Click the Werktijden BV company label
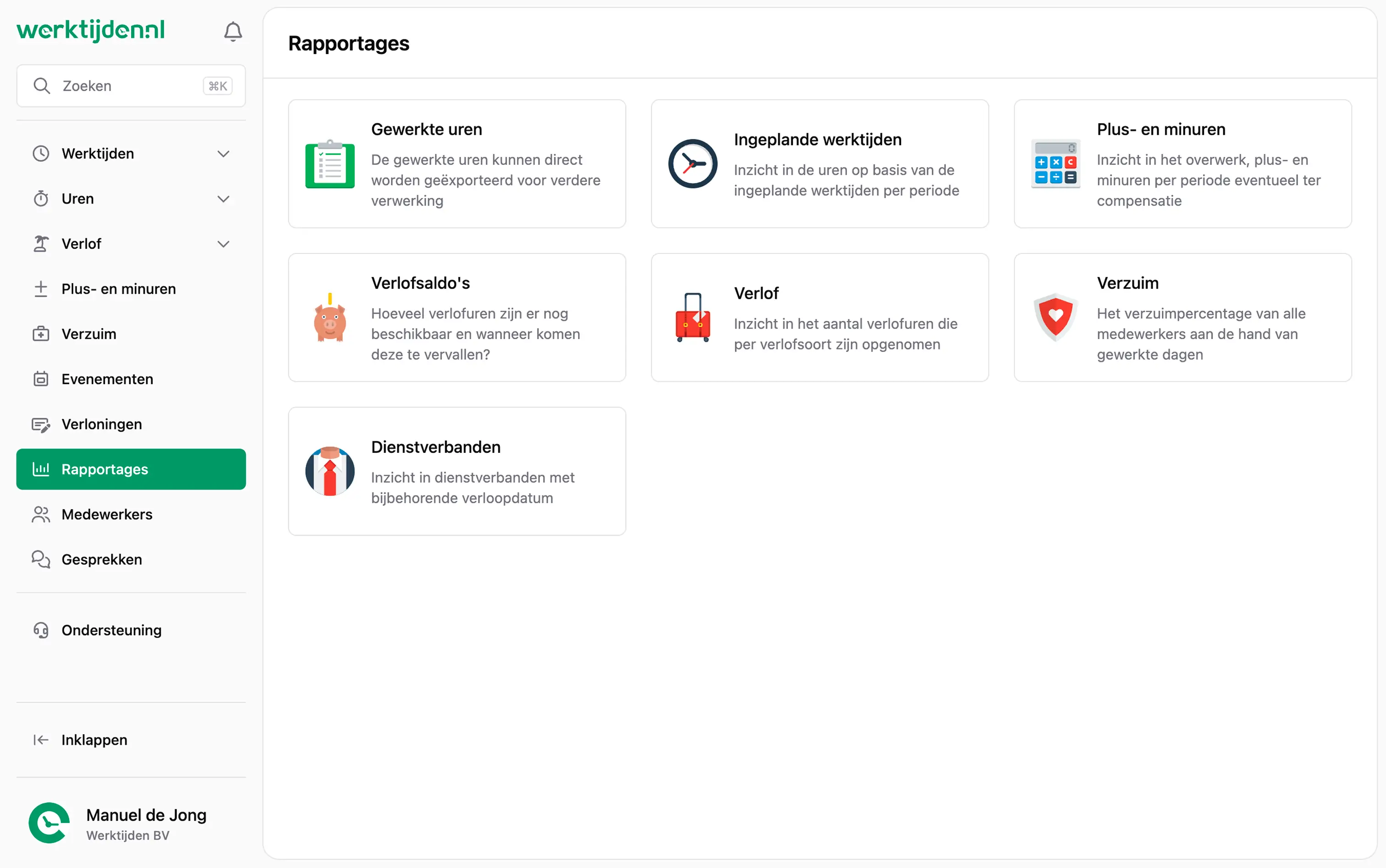The height and width of the screenshot is (868, 1386). [x=127, y=835]
